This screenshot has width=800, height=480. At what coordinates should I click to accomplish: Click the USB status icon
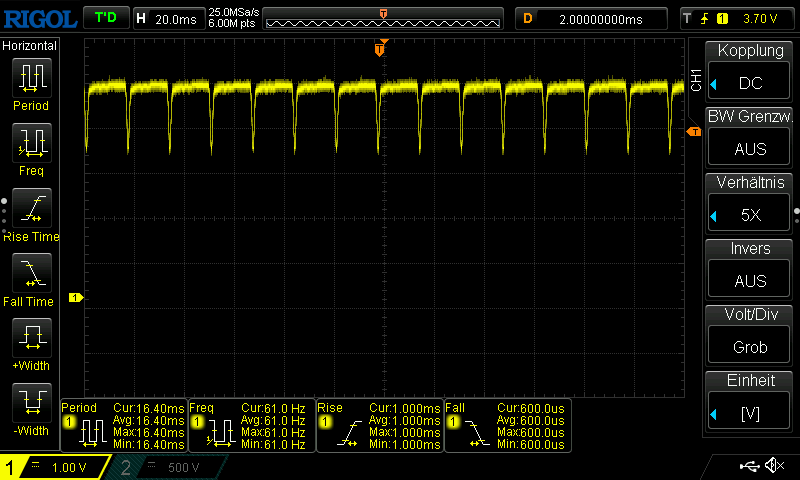(748, 466)
